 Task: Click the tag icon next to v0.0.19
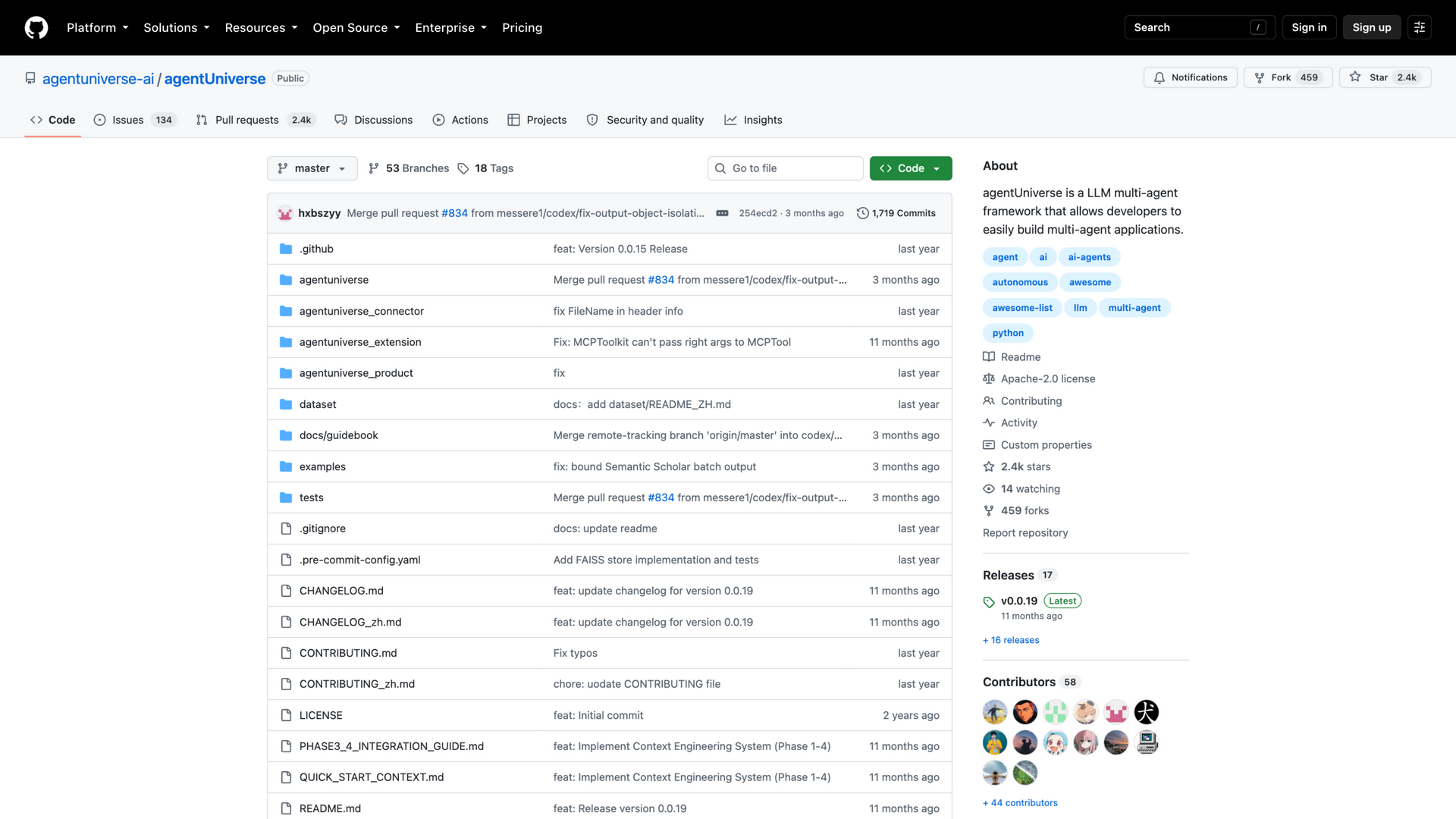(x=989, y=601)
